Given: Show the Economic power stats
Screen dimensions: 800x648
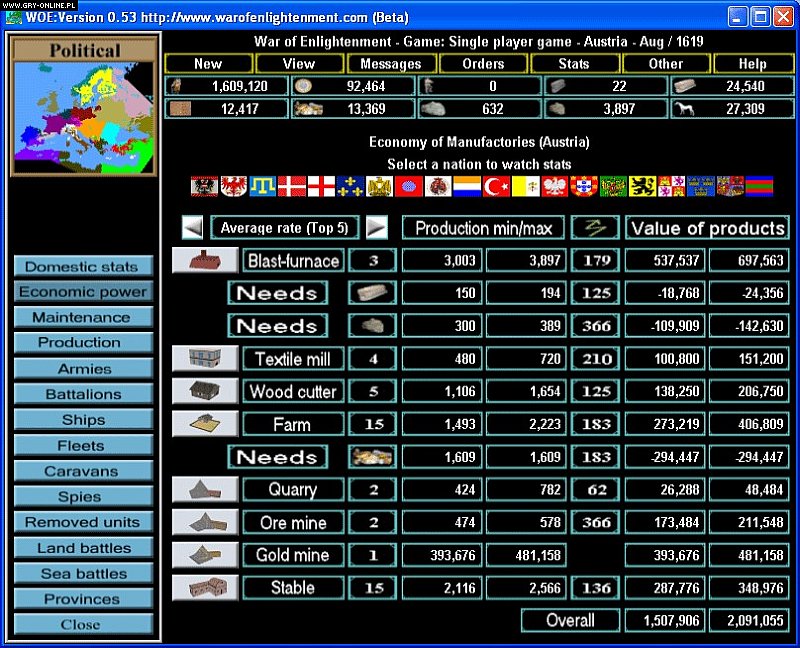Looking at the screenshot, I should tap(83, 292).
